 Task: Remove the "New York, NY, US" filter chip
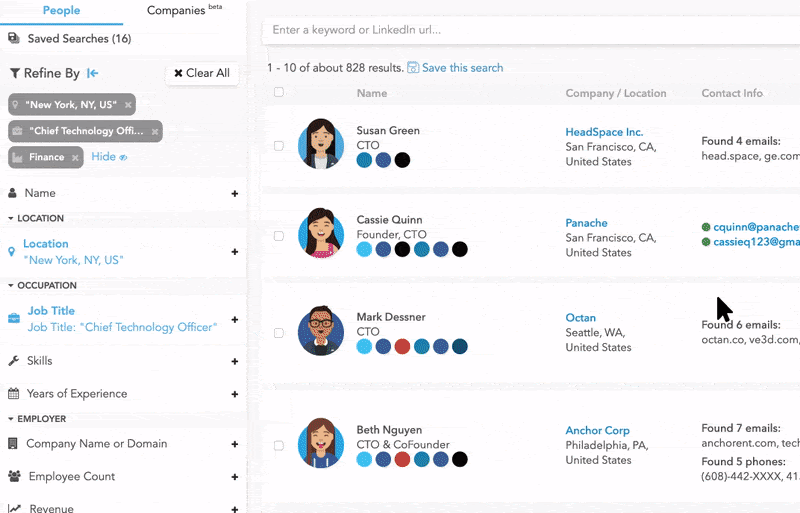click(x=128, y=105)
